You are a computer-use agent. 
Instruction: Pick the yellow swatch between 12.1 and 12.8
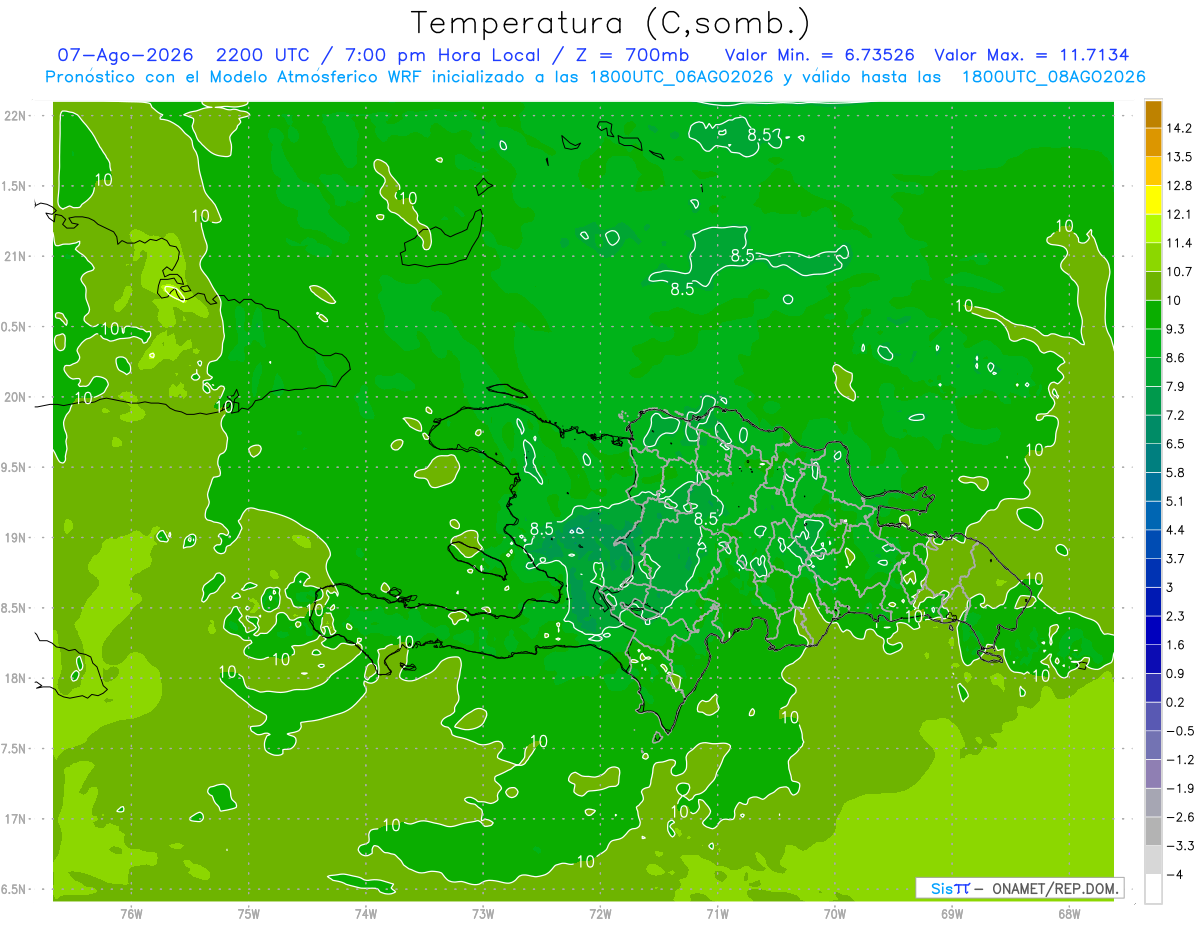point(1153,199)
